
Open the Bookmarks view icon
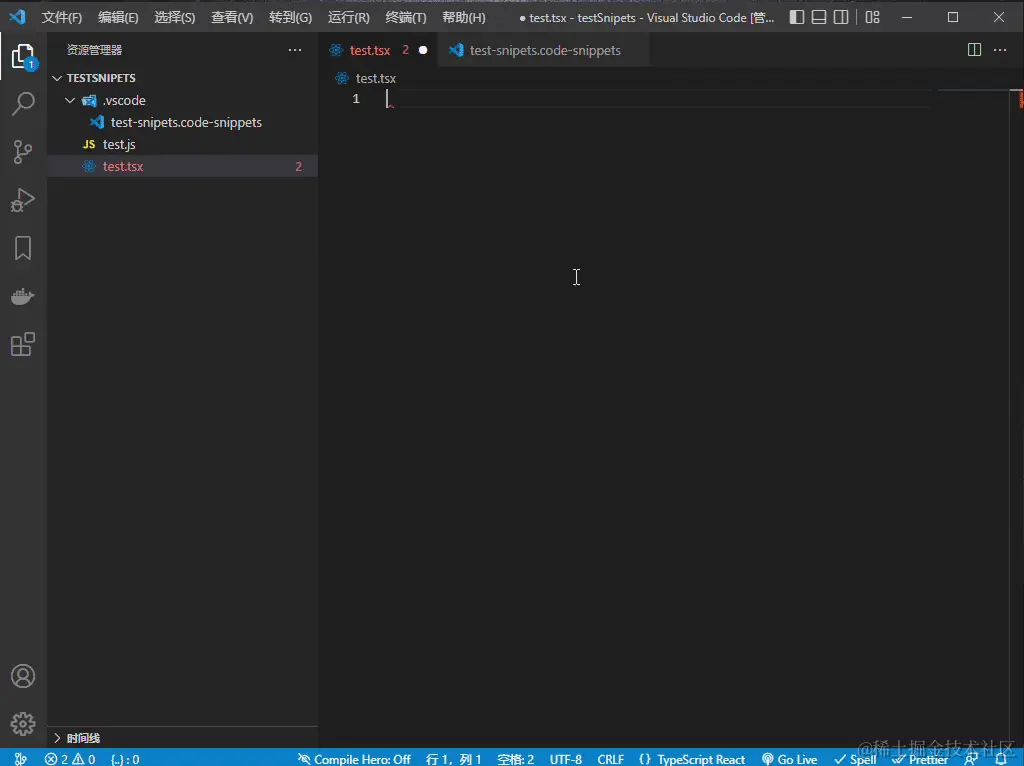pos(23,248)
